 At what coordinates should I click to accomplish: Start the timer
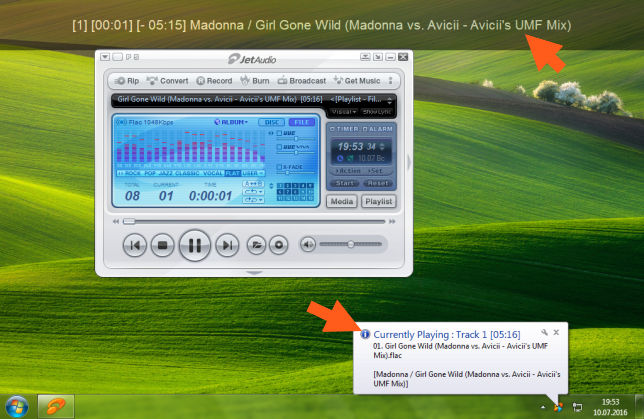coord(345,183)
